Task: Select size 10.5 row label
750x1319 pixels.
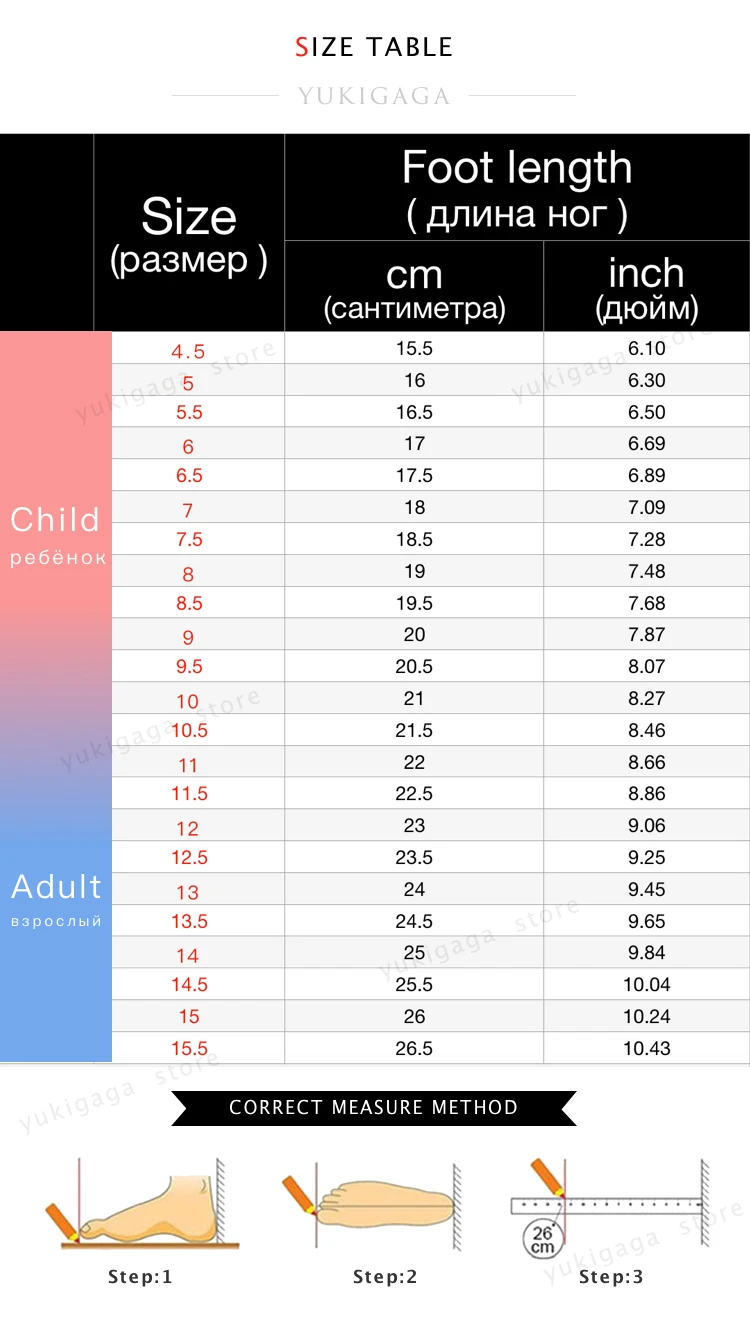Action: tap(188, 730)
